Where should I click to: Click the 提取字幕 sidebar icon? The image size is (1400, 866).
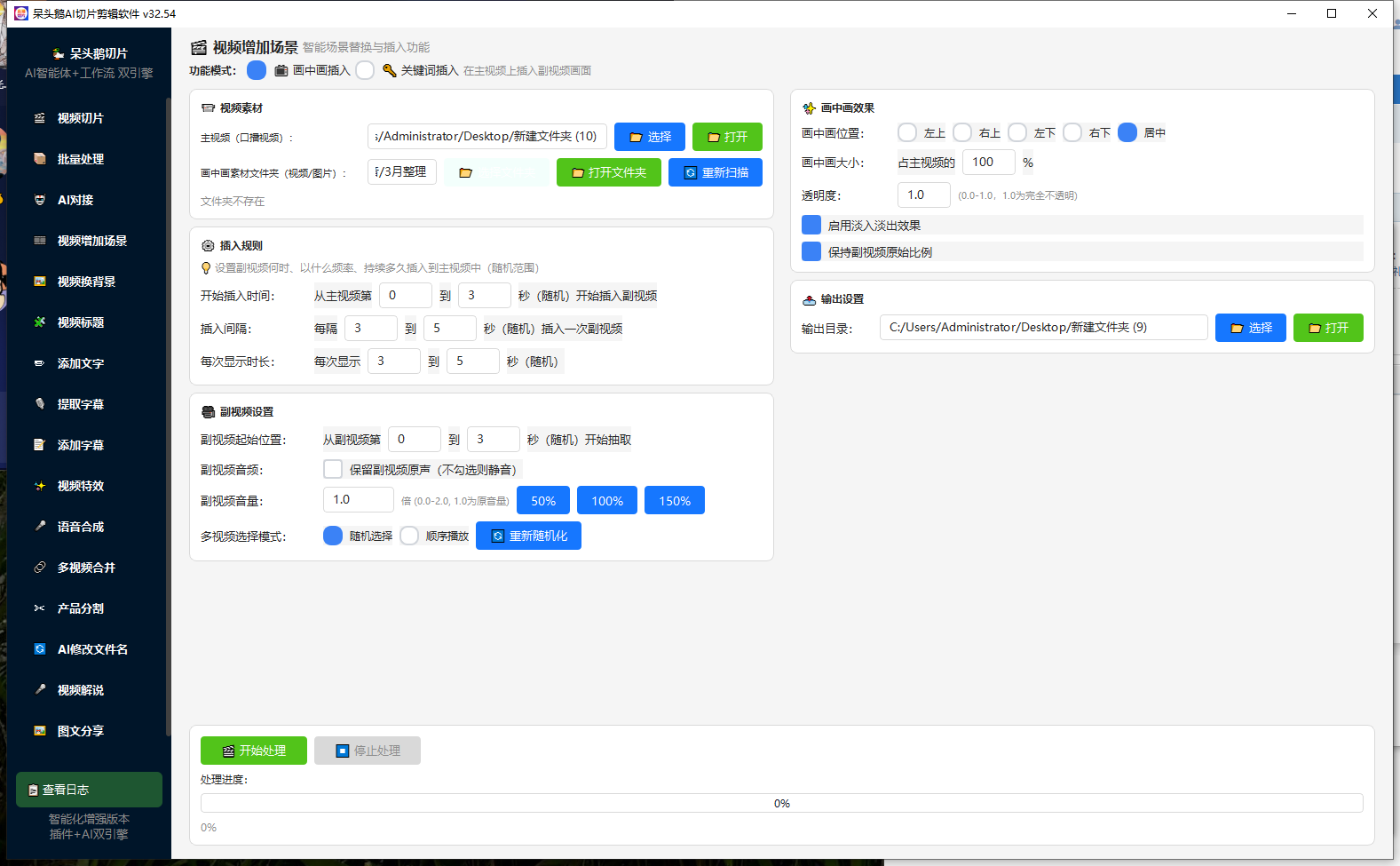tap(39, 404)
